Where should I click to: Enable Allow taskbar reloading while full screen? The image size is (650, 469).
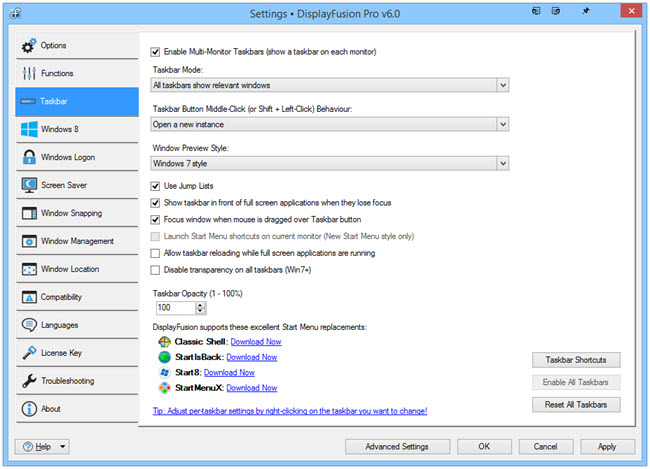click(155, 253)
